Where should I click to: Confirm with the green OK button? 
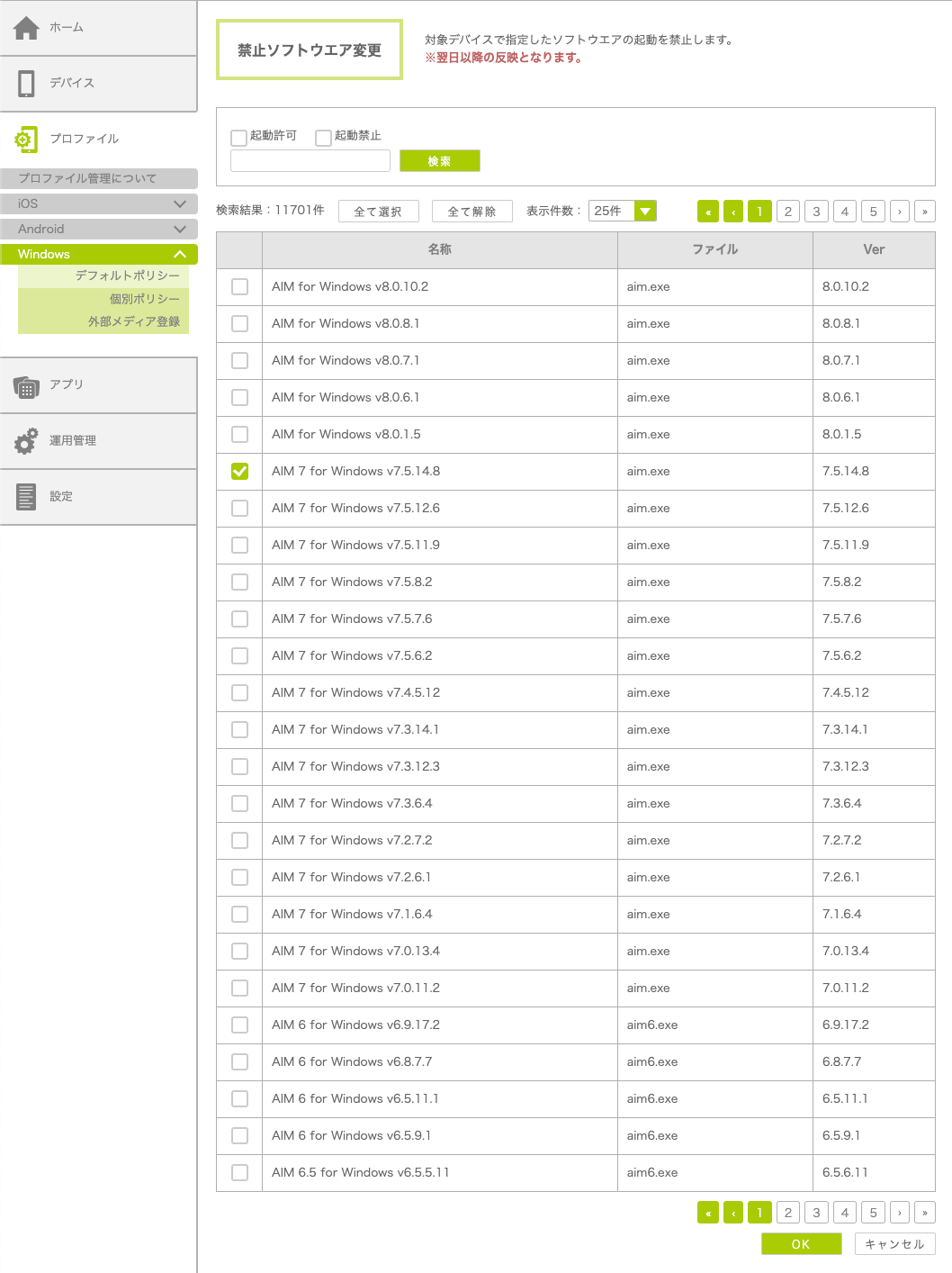pos(802,1244)
